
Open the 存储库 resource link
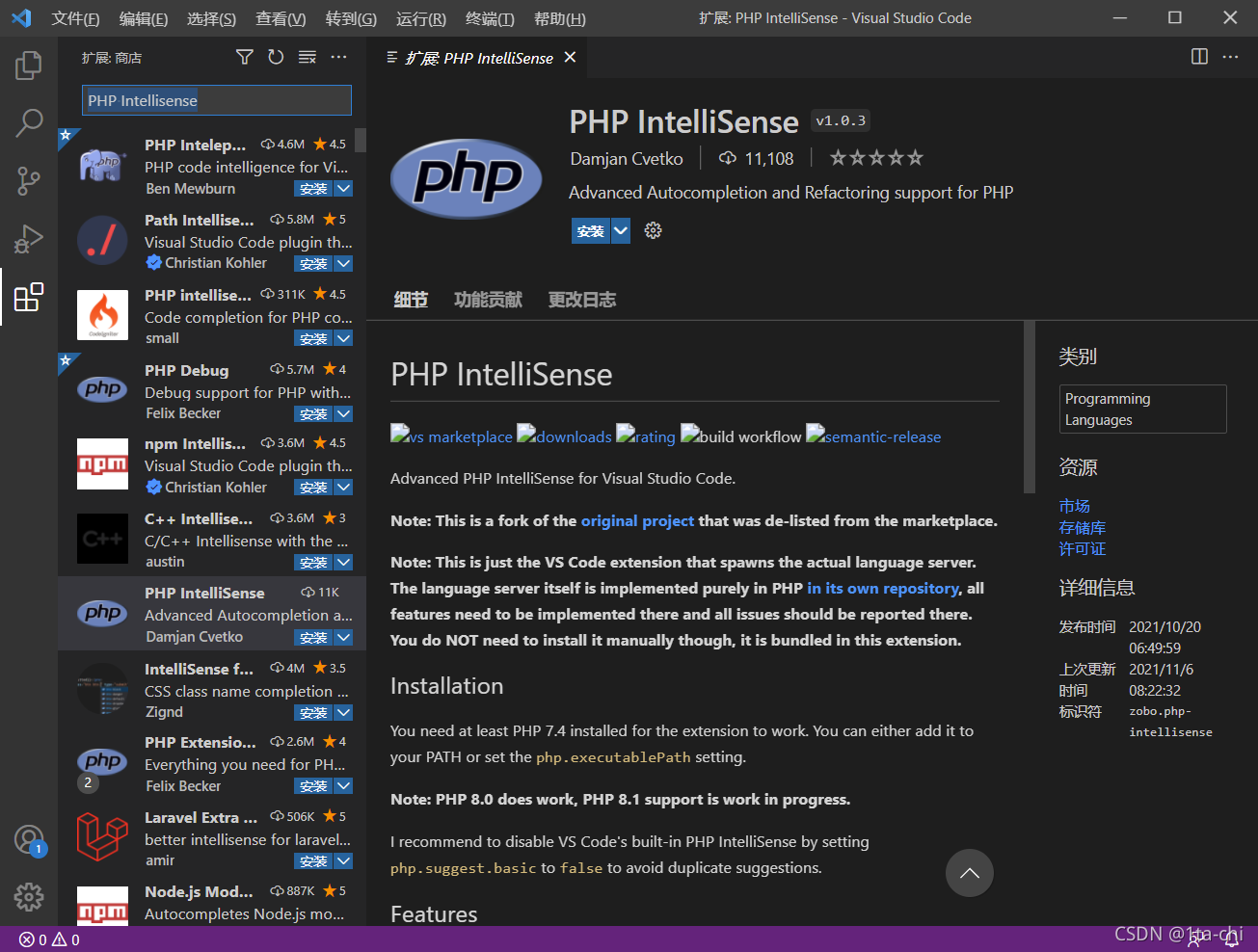click(x=1082, y=527)
